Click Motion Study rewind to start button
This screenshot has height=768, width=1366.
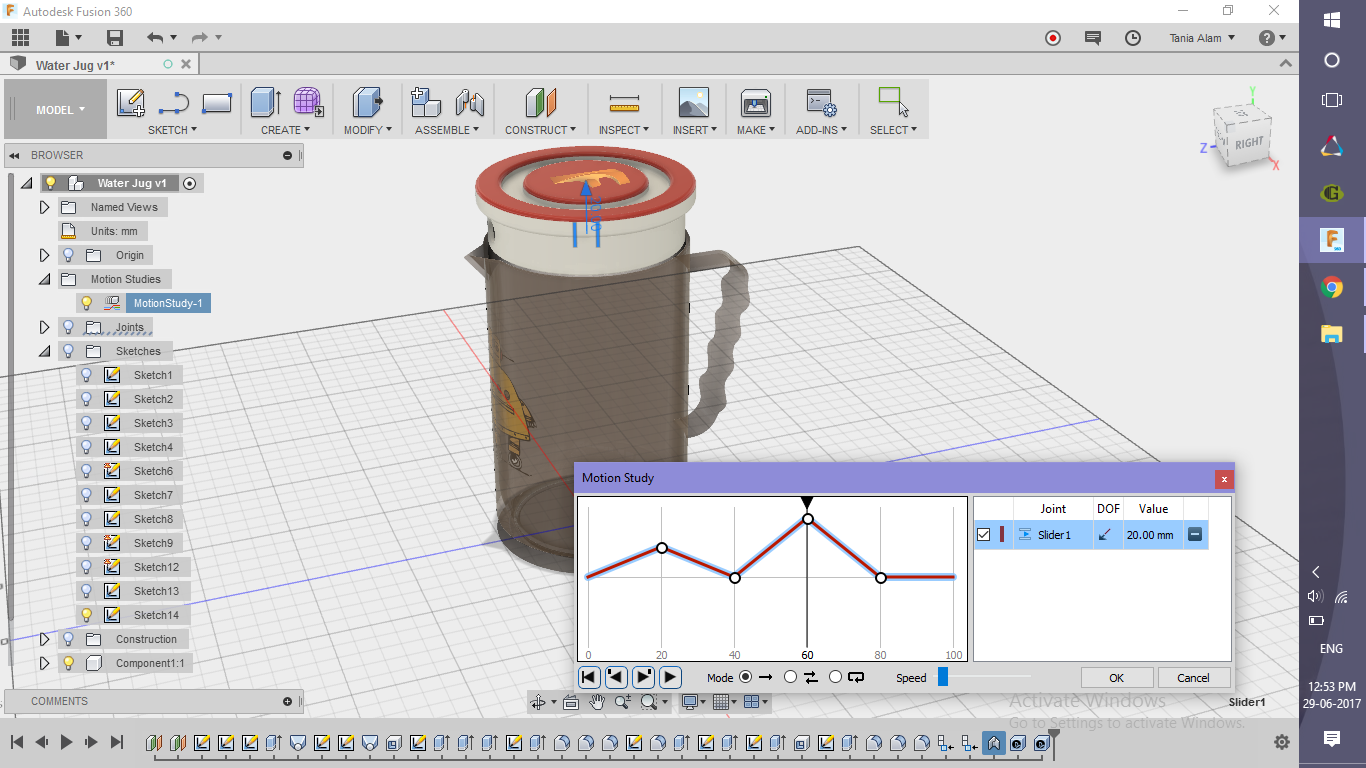click(590, 677)
